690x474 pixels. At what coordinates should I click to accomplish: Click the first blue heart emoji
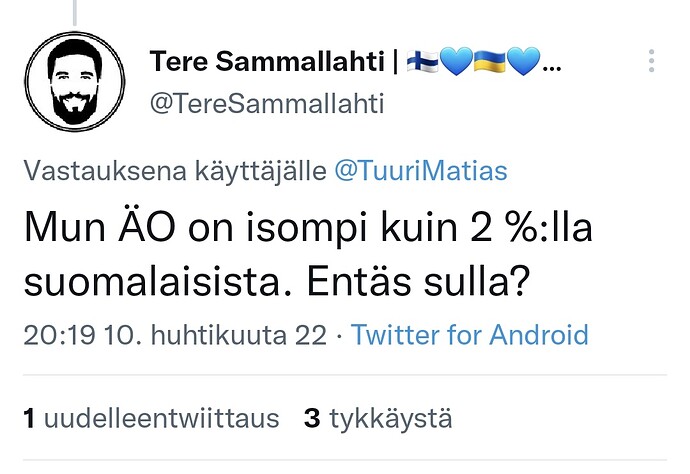click(456, 61)
